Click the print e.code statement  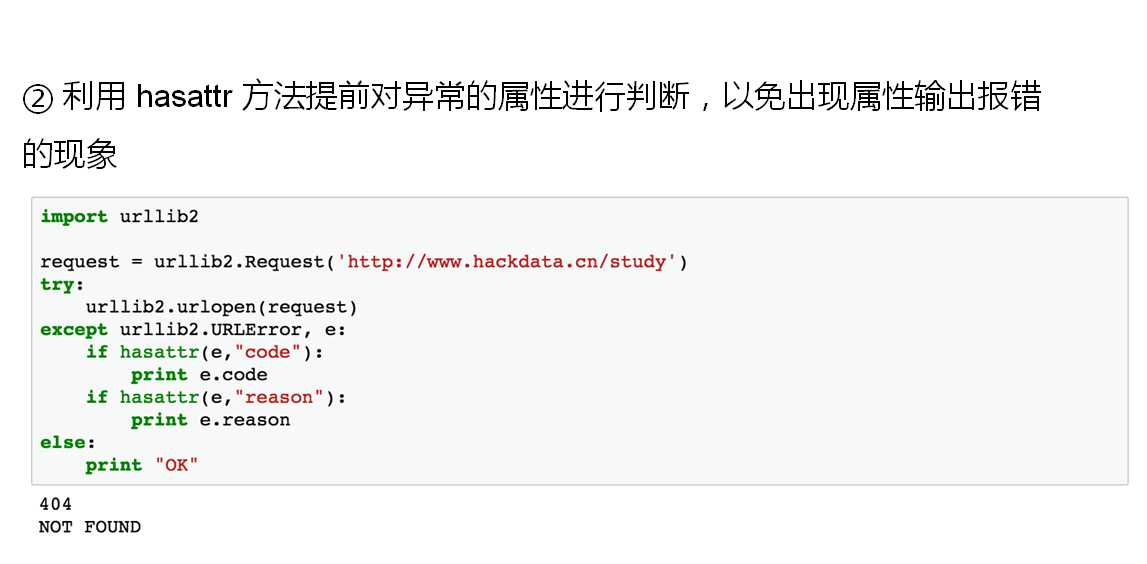(x=199, y=375)
